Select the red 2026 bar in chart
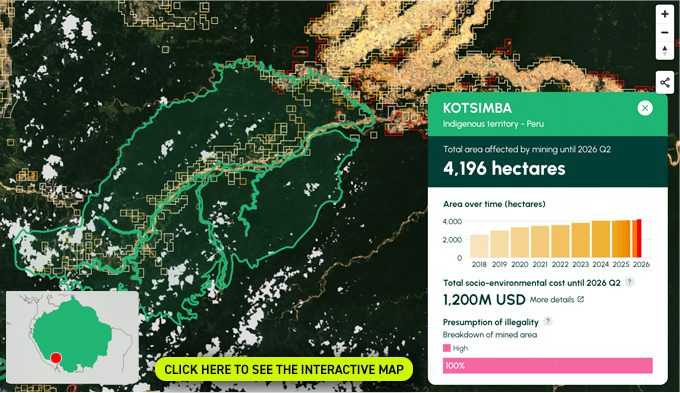 639,239
